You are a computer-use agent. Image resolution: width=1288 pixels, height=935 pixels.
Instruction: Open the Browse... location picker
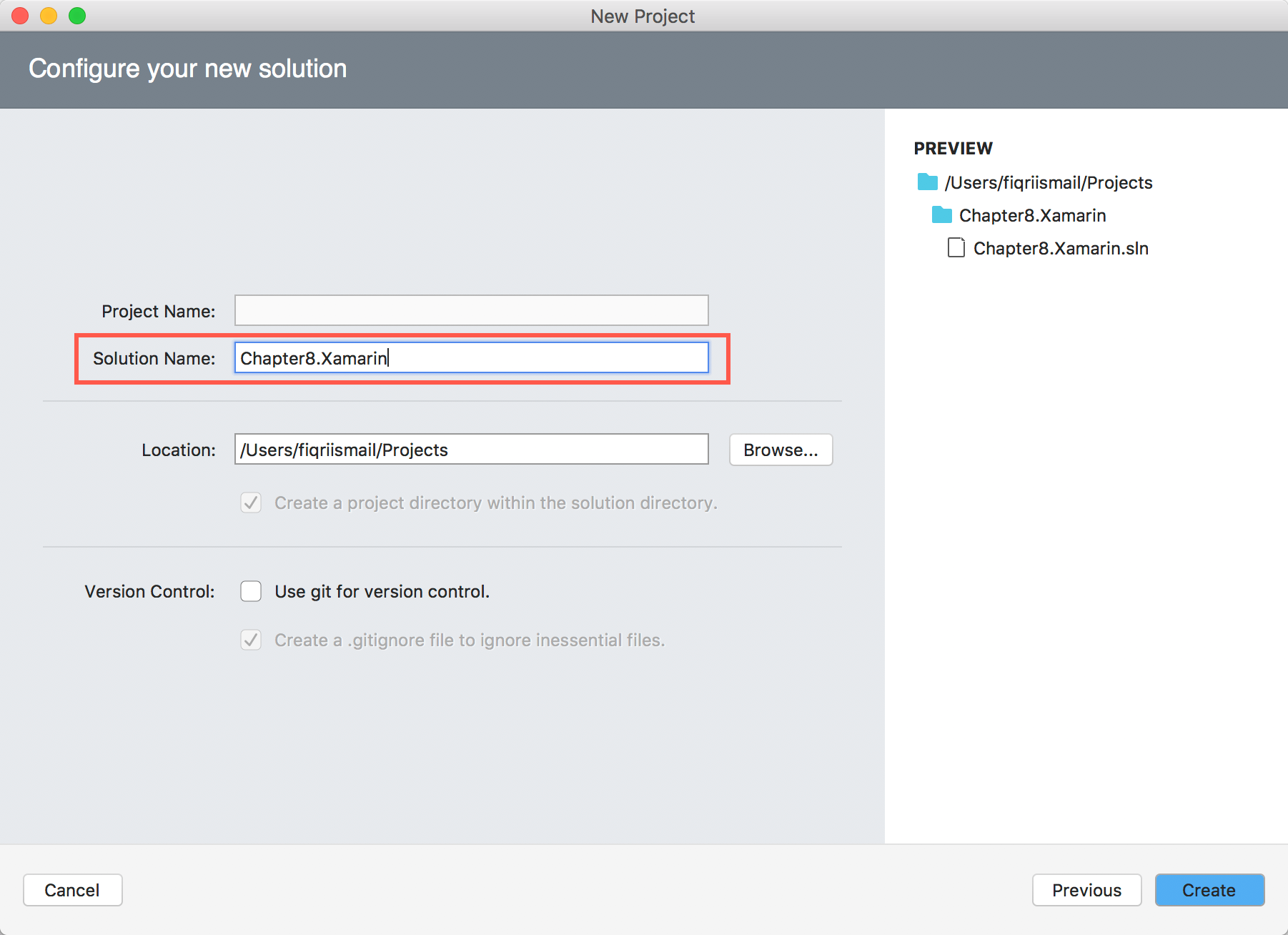tap(781, 450)
